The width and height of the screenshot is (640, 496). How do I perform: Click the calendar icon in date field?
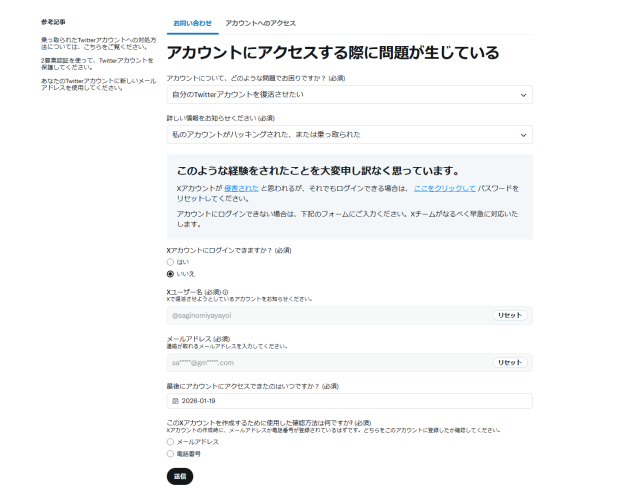(175, 401)
